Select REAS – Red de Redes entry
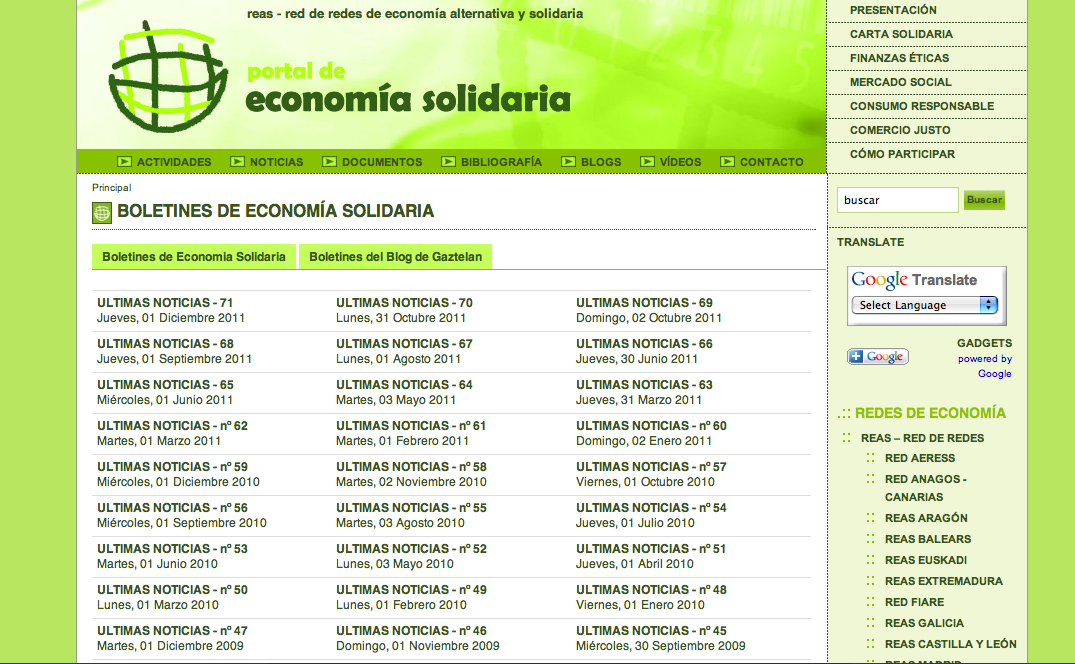1075x664 pixels. (x=922, y=438)
